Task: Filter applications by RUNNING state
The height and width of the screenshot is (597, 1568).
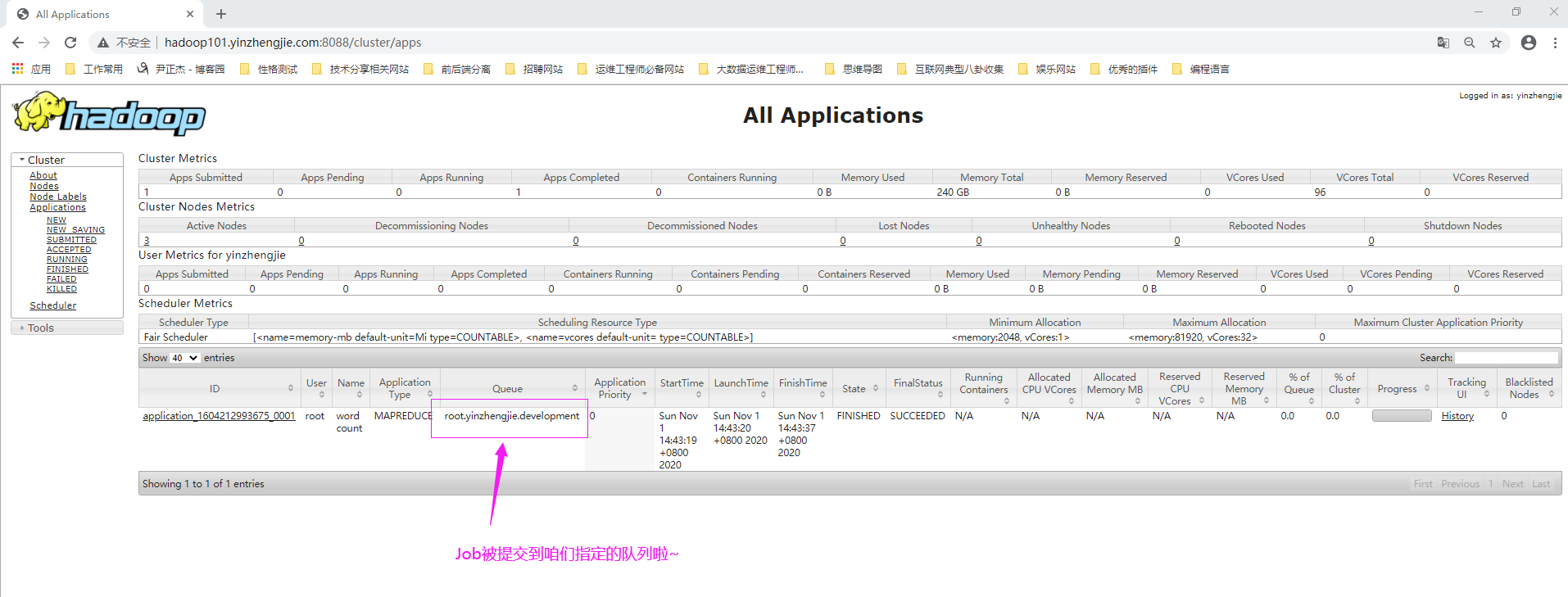Action: [67, 260]
